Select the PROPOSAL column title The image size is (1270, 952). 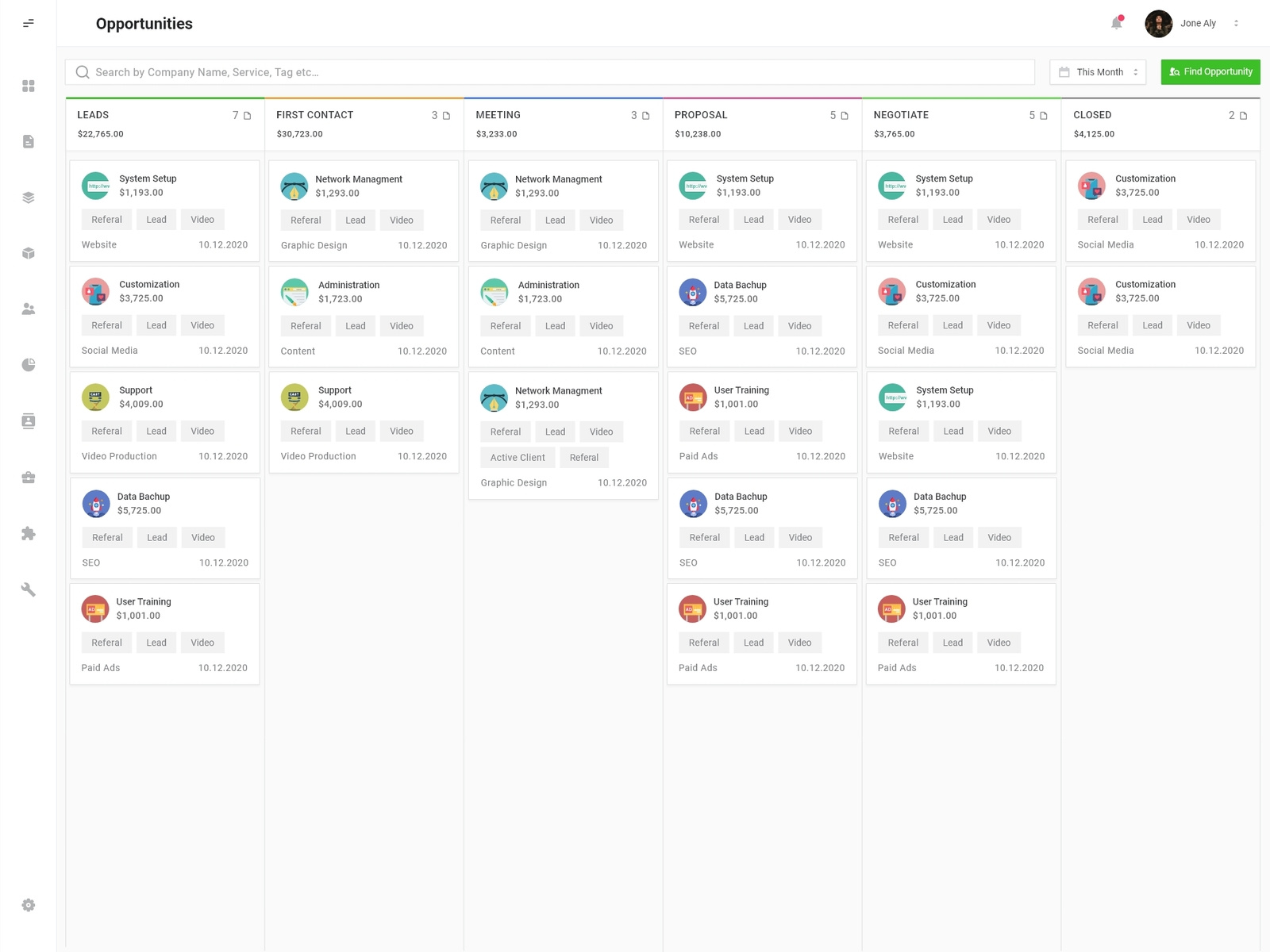pos(701,115)
